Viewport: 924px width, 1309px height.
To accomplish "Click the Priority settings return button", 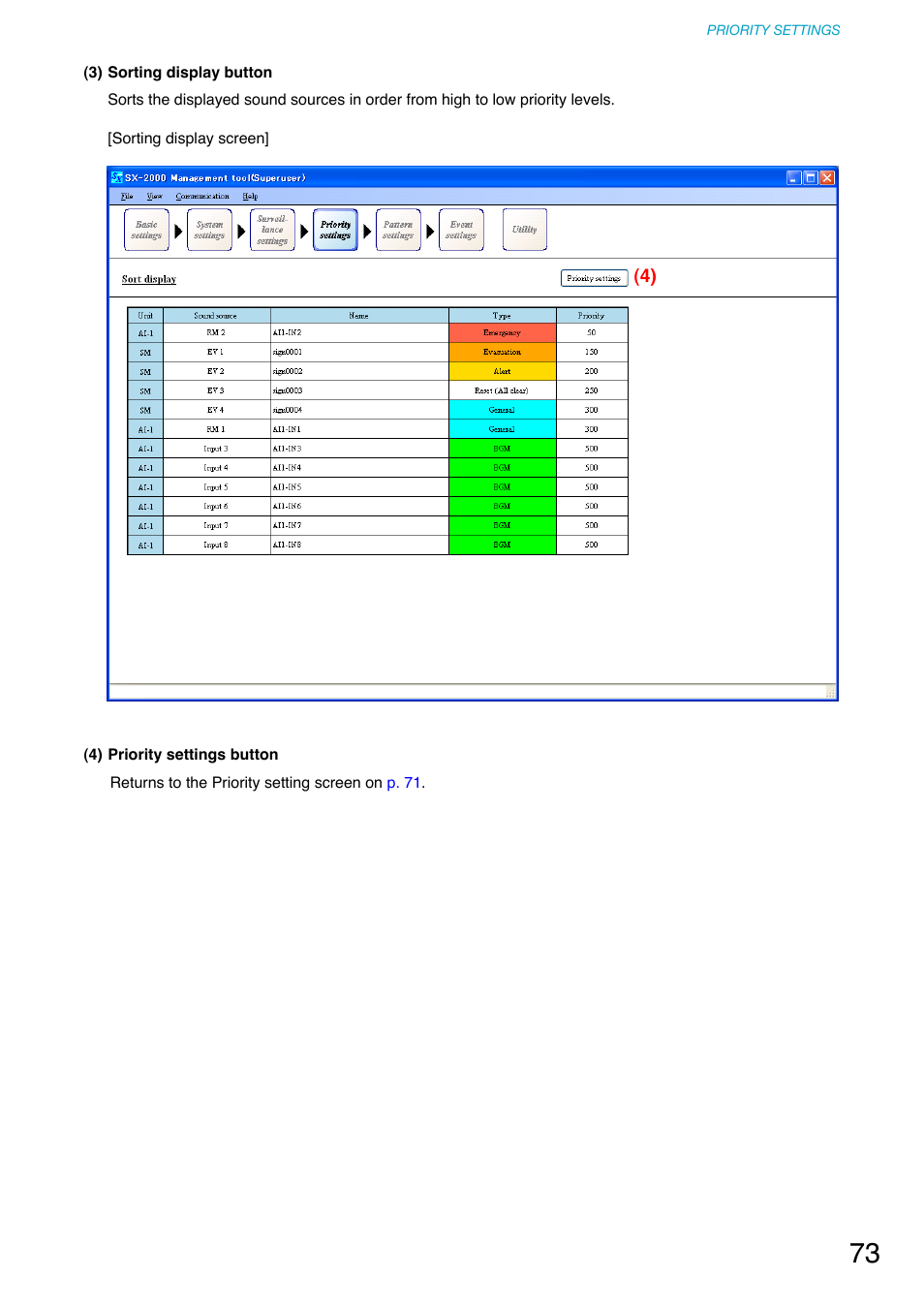I will click(x=594, y=278).
